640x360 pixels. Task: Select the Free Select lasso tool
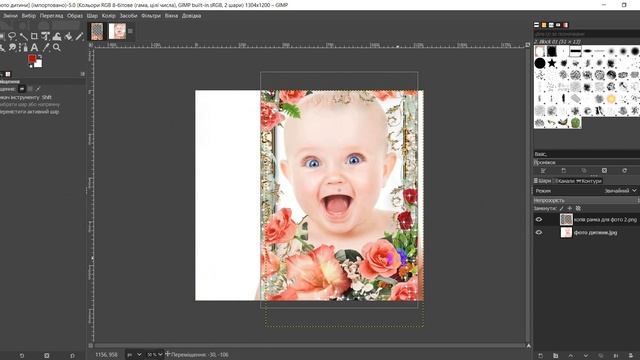coord(12,36)
